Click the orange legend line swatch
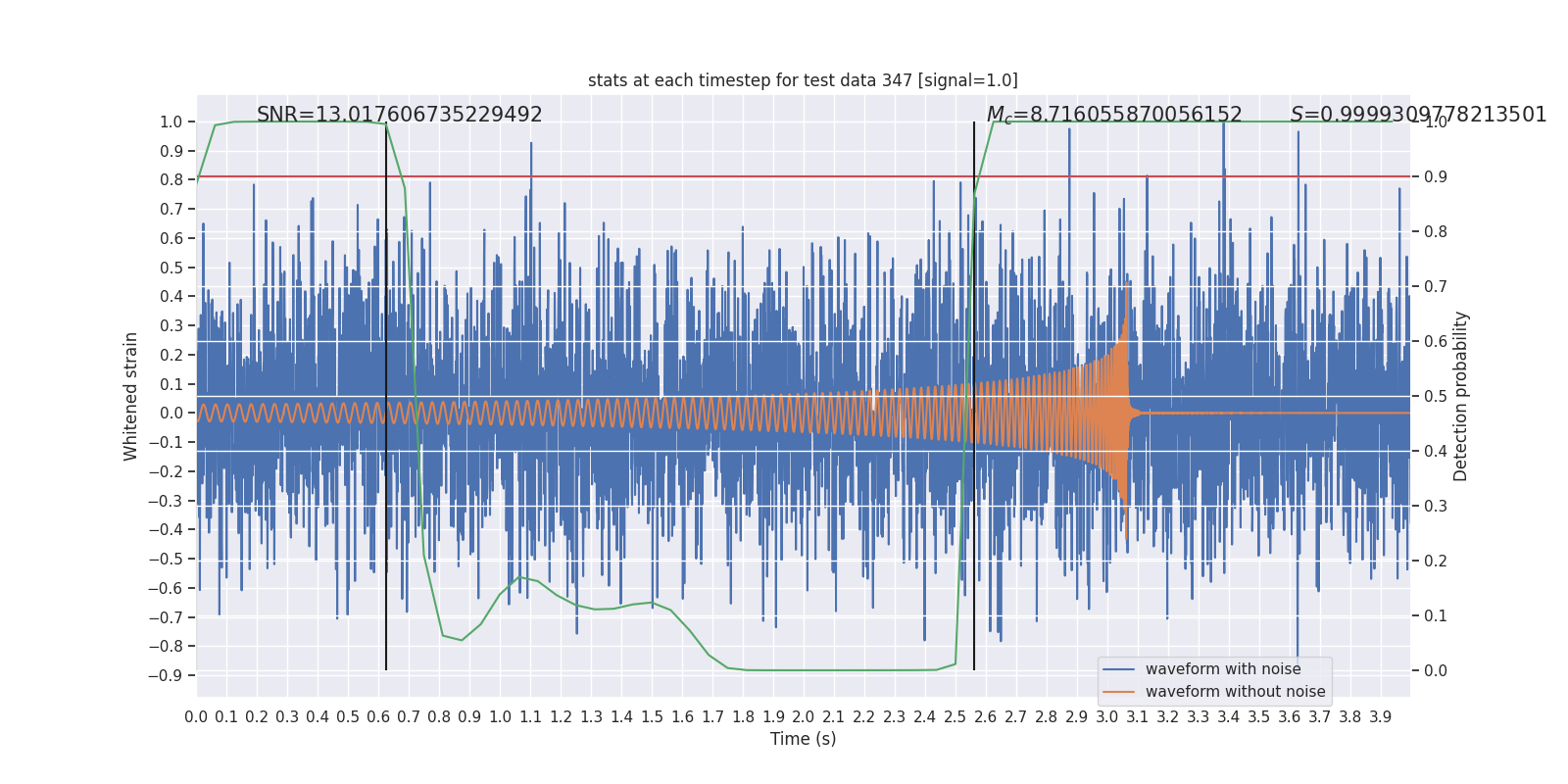The image size is (1568, 784). click(1118, 692)
